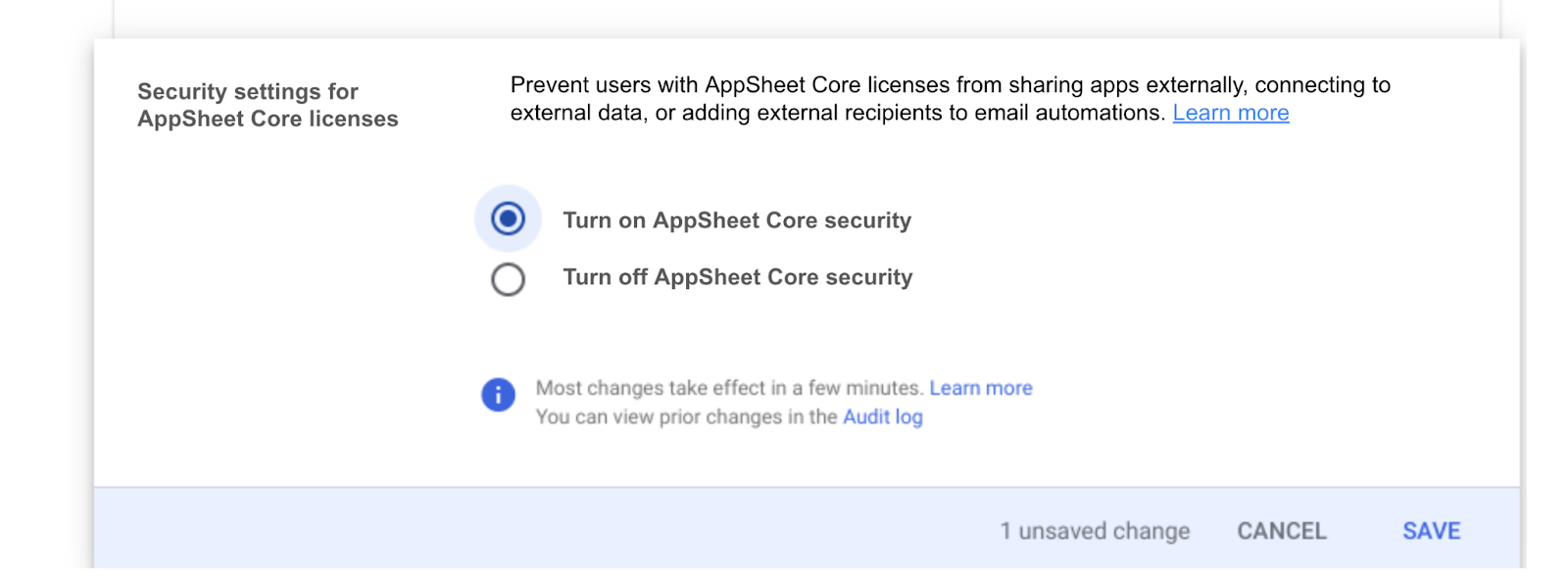This screenshot has width=1568, height=579.
Task: Click the 'Security settings for AppSheet Core licenses' heading
Action: pos(268,104)
